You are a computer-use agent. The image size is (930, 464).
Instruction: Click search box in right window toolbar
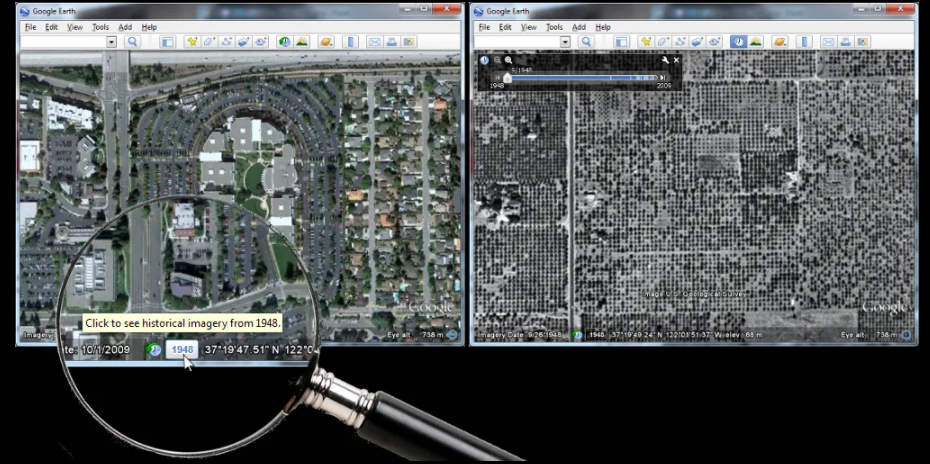point(517,42)
